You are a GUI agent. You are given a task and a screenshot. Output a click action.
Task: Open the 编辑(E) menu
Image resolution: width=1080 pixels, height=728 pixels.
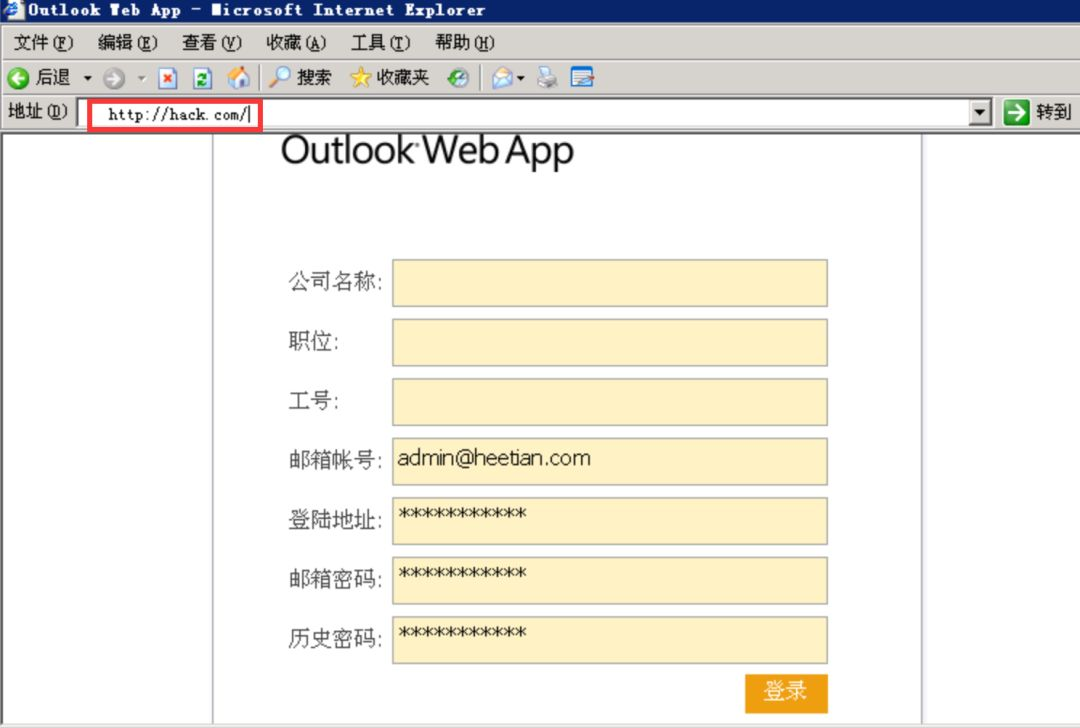coord(127,43)
